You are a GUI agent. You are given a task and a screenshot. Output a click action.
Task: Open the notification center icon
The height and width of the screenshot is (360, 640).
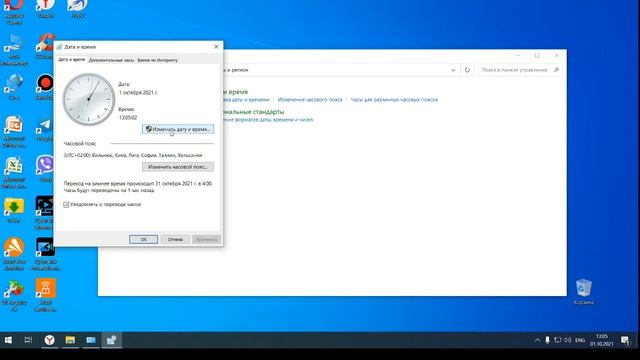pyautogui.click(x=625, y=340)
